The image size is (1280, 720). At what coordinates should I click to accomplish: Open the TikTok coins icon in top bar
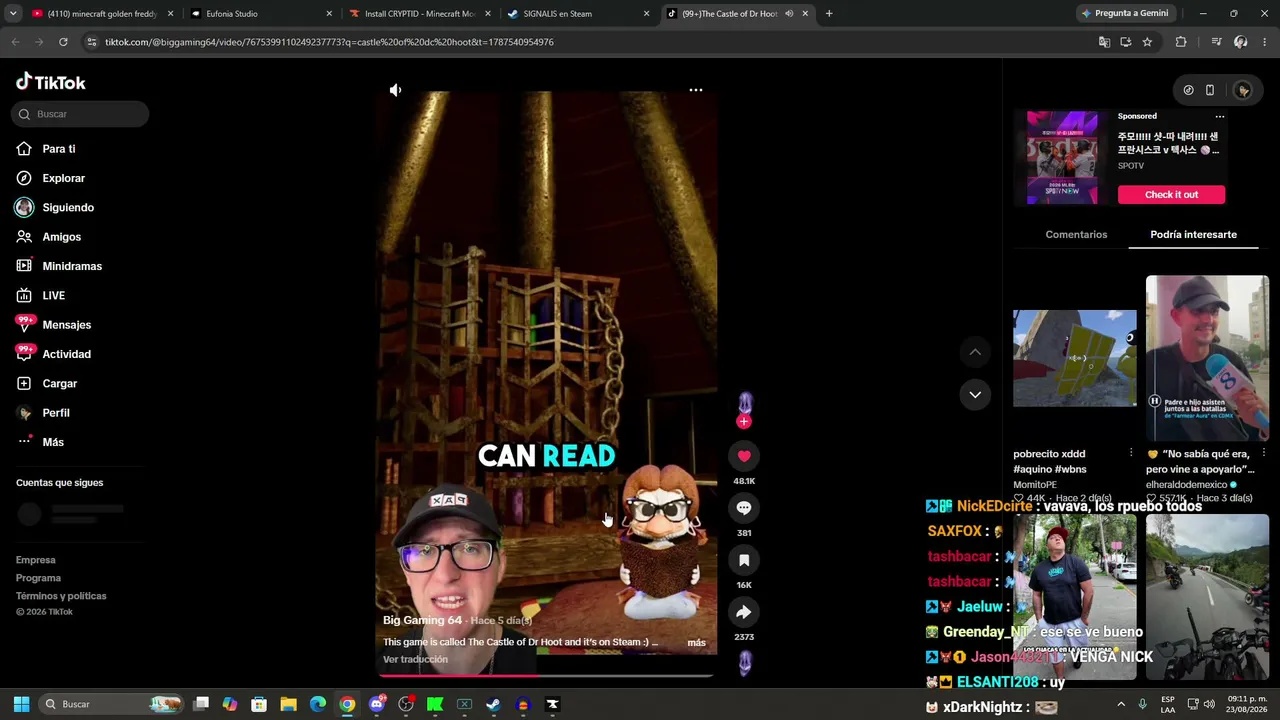pyautogui.click(x=1188, y=90)
